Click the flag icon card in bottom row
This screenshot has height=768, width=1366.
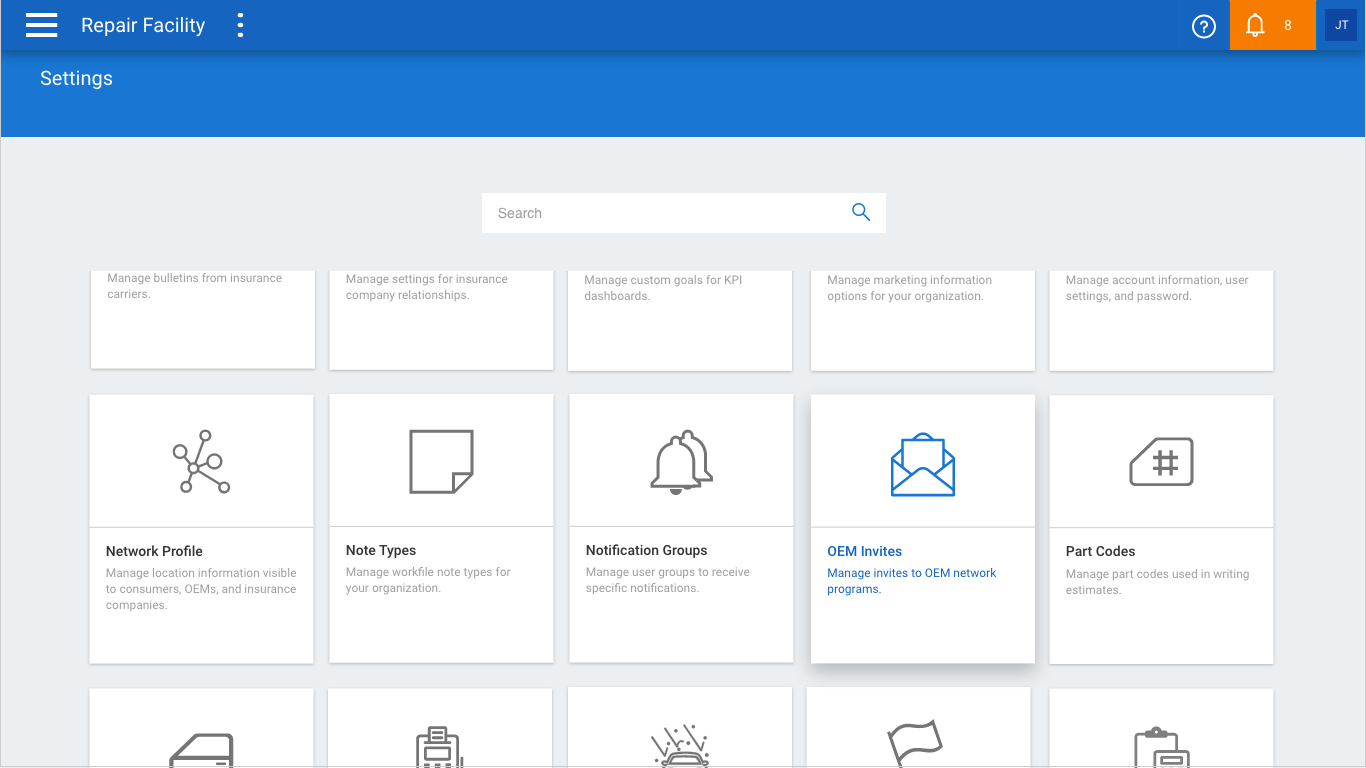tap(918, 728)
